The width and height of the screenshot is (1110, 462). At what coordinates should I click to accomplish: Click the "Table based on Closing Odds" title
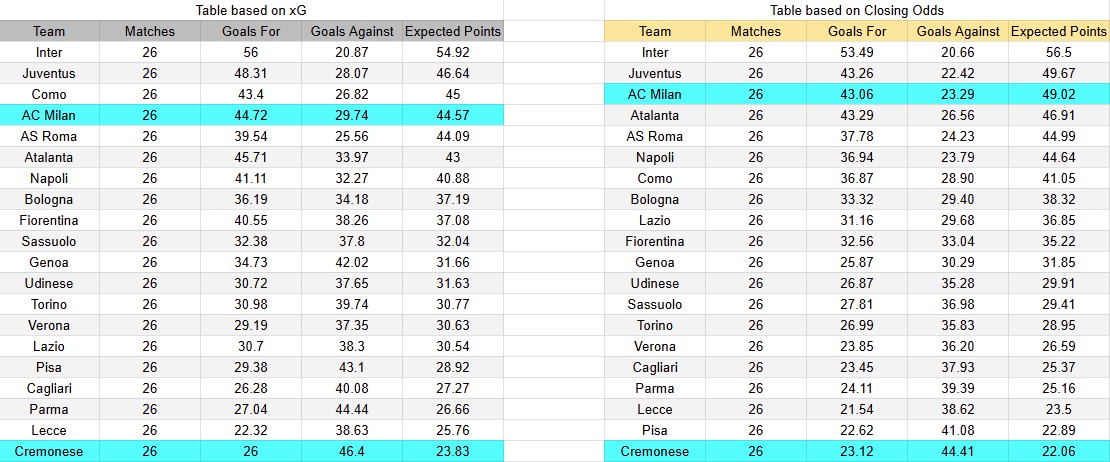click(857, 10)
